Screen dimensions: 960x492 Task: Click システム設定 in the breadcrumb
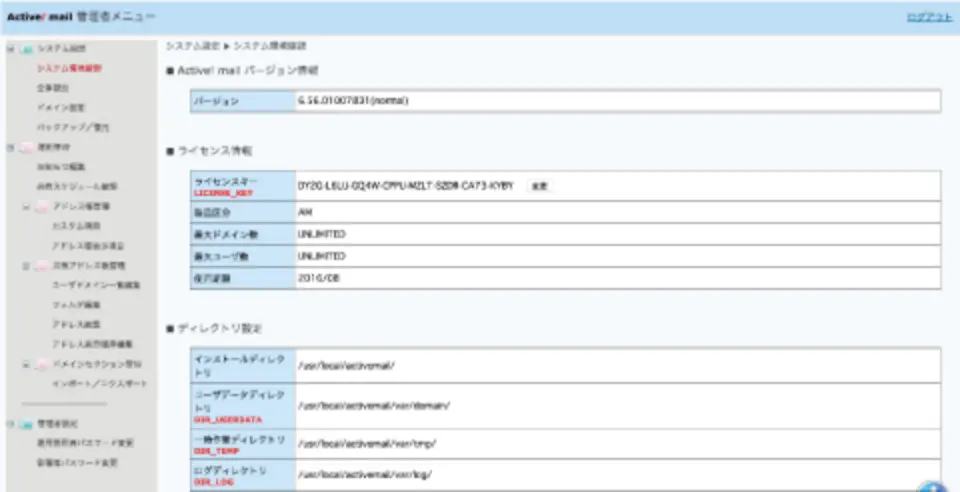188,46
